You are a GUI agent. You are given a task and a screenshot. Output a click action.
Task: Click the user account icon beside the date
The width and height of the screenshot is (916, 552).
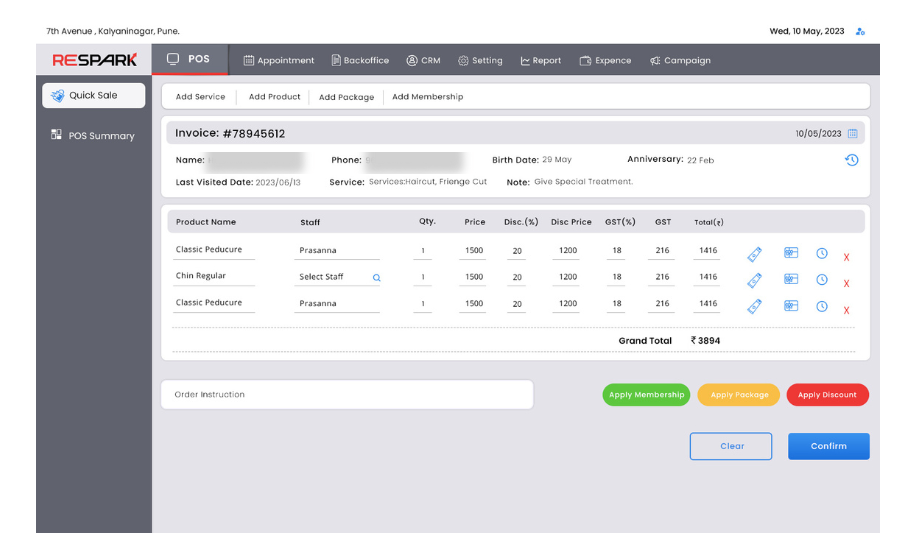[x=860, y=32]
